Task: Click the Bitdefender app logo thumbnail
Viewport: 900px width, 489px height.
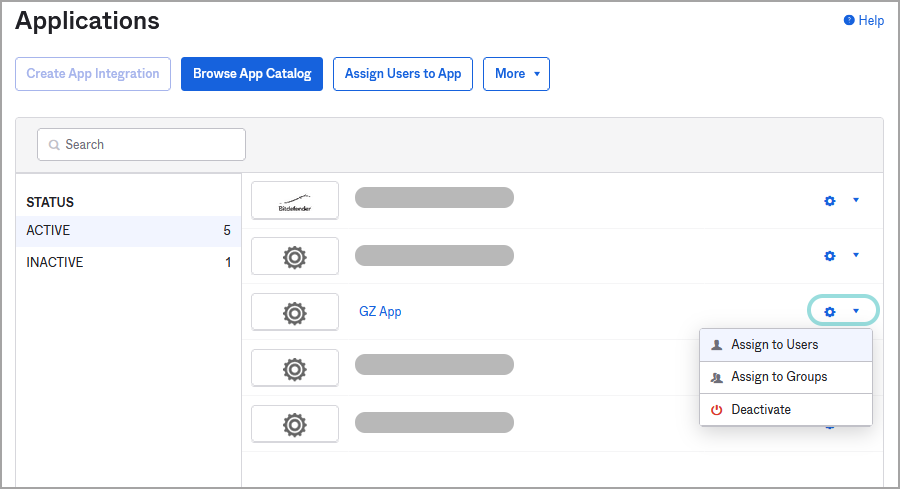Action: tap(294, 200)
